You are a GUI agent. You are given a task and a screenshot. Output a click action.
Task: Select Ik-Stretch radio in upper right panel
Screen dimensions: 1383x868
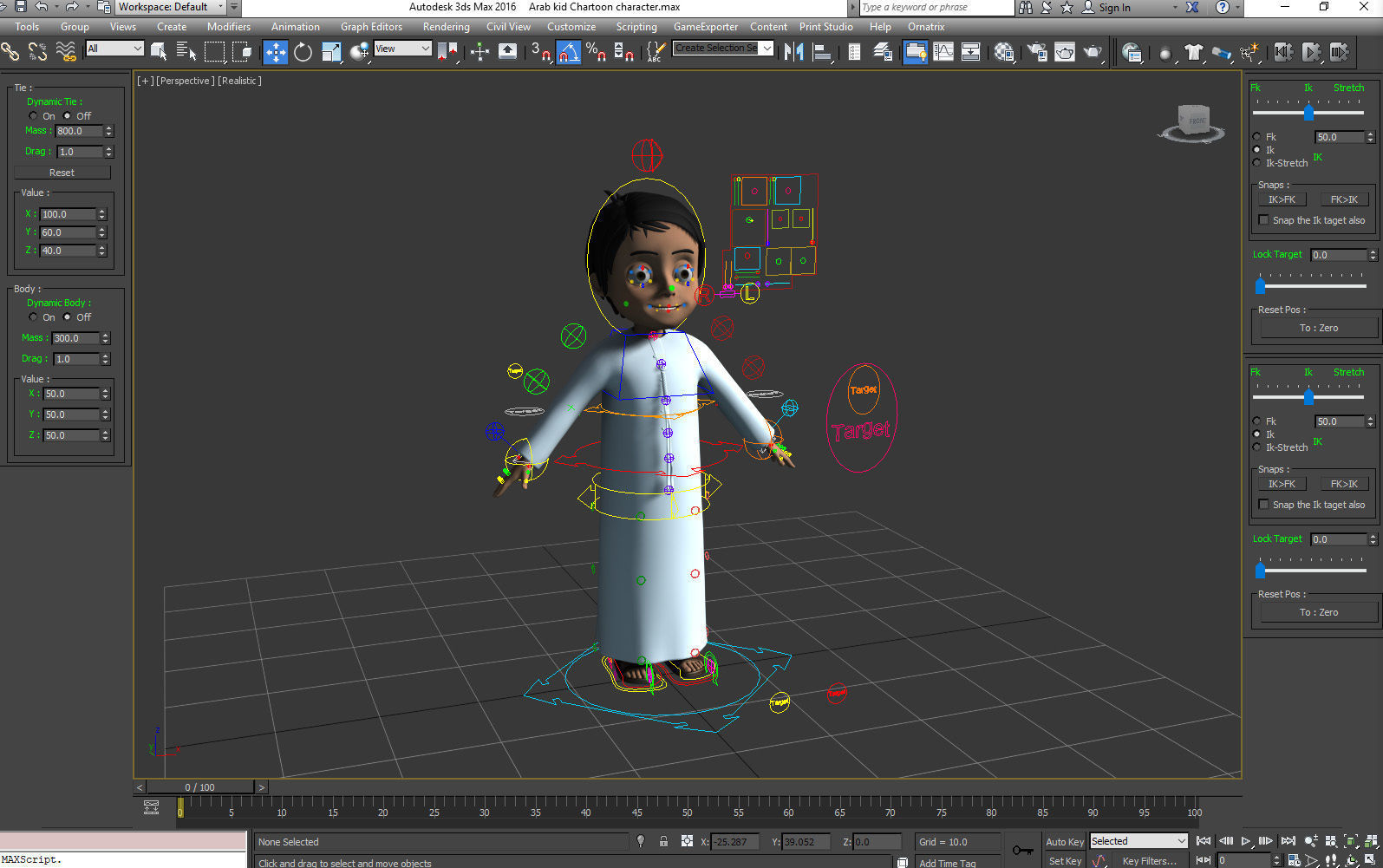point(1257,163)
